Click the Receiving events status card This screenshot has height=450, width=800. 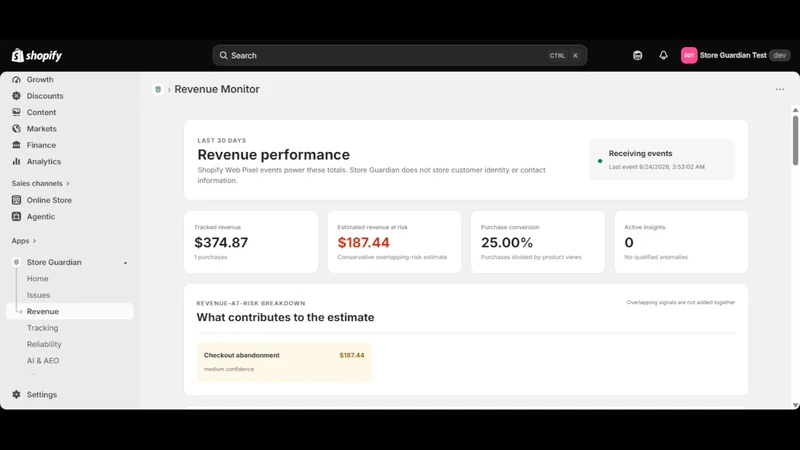[661, 160]
